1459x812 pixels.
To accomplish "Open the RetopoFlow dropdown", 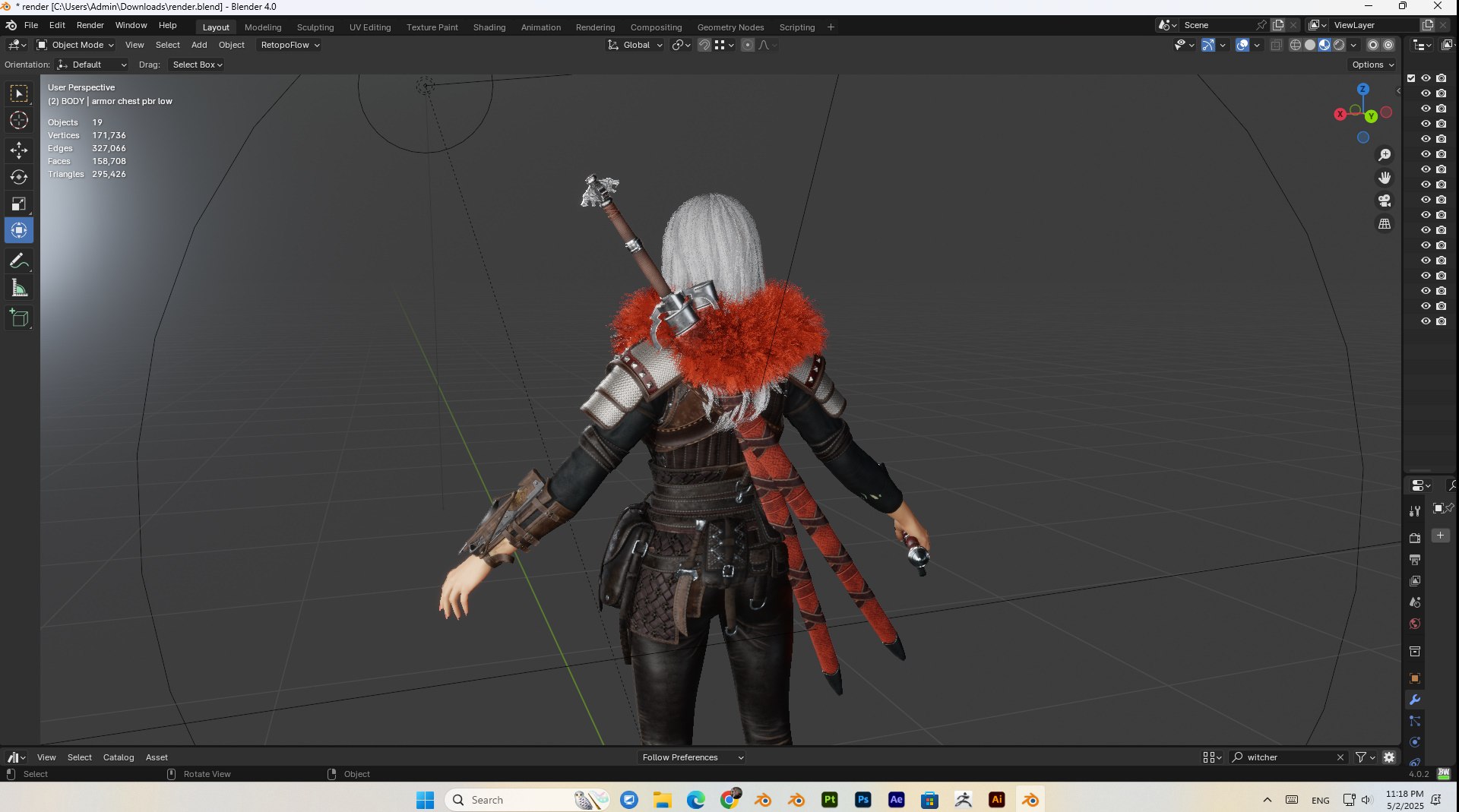I will click(x=290, y=45).
